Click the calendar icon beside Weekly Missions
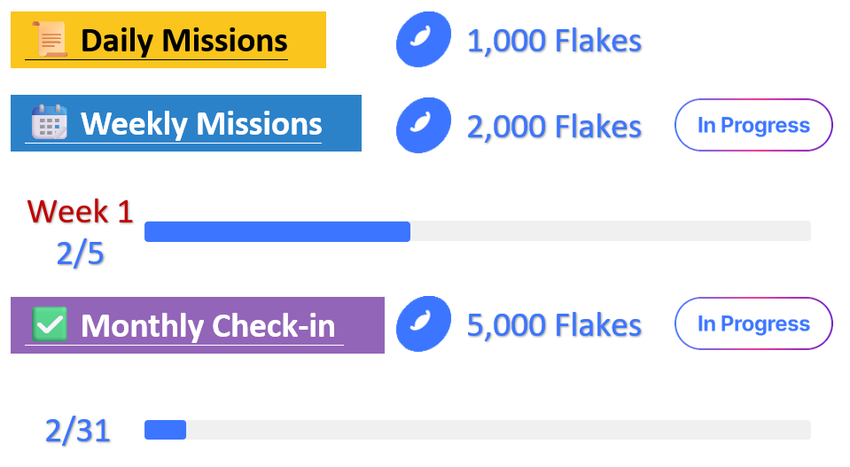 coord(48,123)
